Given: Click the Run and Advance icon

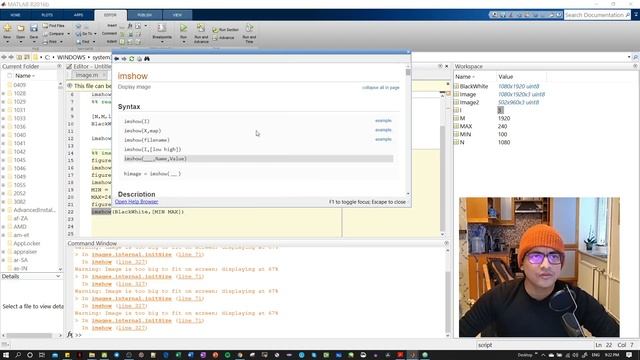Looking at the screenshot, I should 201,28.
